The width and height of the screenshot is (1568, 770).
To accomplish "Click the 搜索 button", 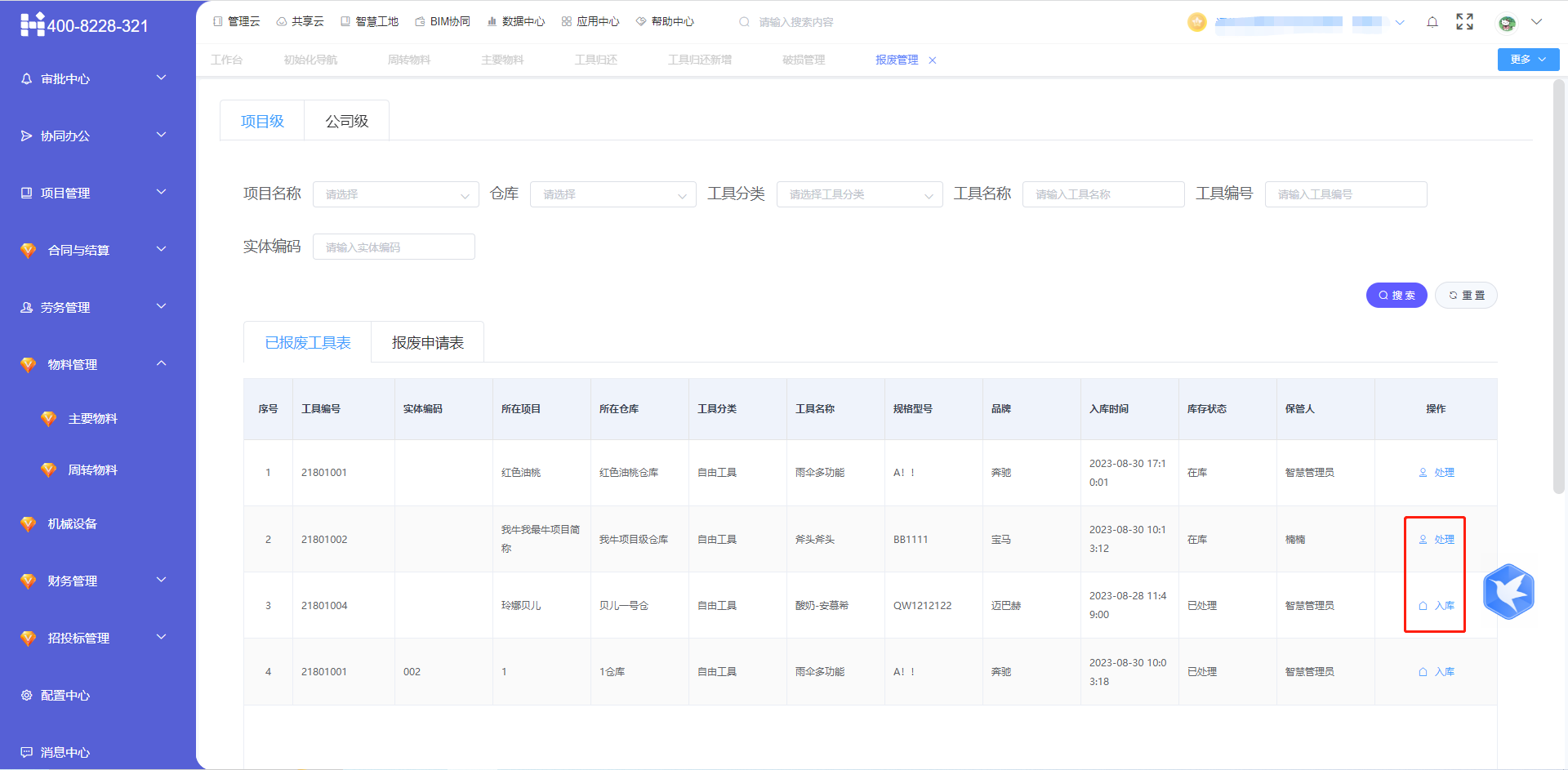I will (x=1396, y=296).
